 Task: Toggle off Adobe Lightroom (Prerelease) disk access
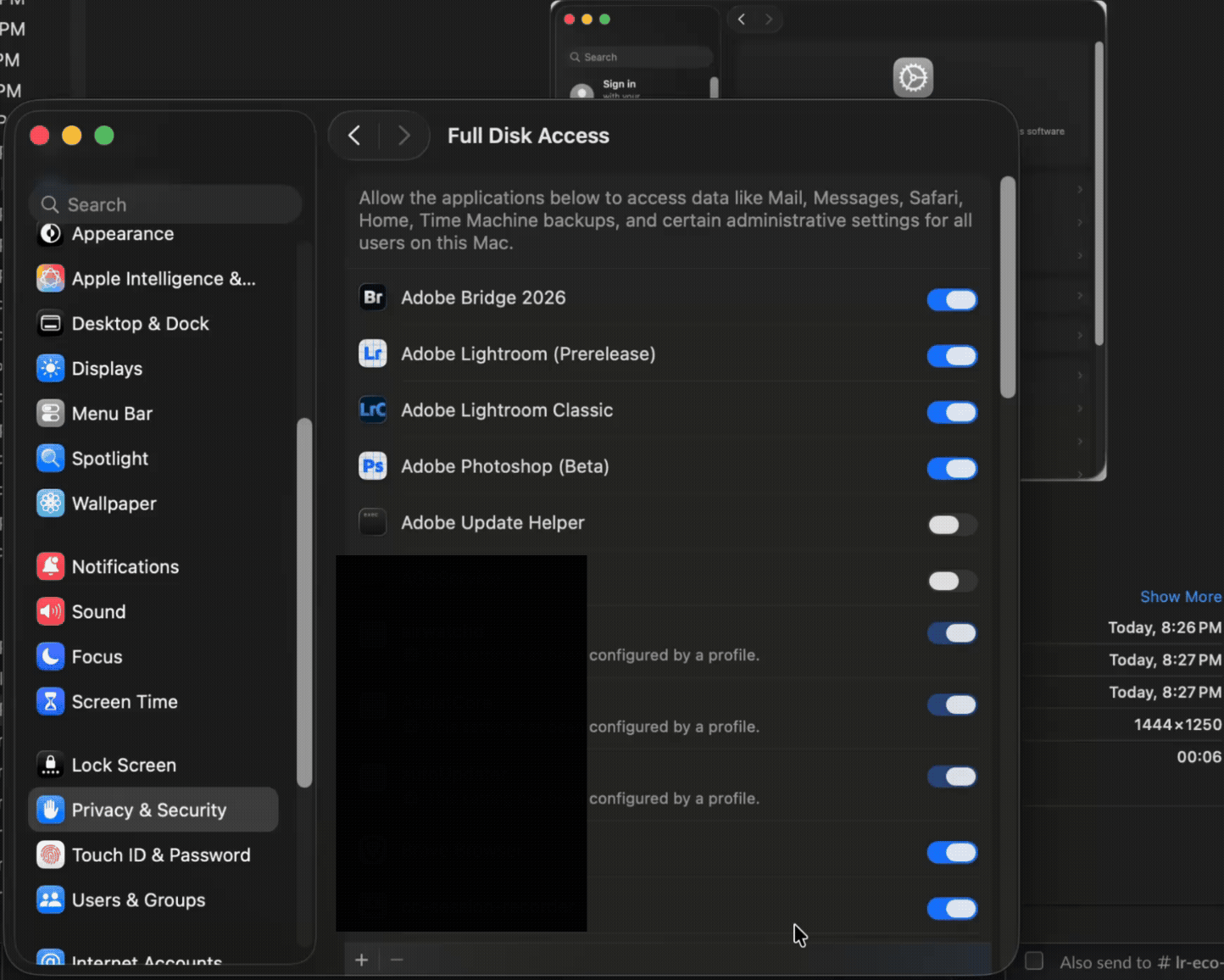tap(952, 356)
